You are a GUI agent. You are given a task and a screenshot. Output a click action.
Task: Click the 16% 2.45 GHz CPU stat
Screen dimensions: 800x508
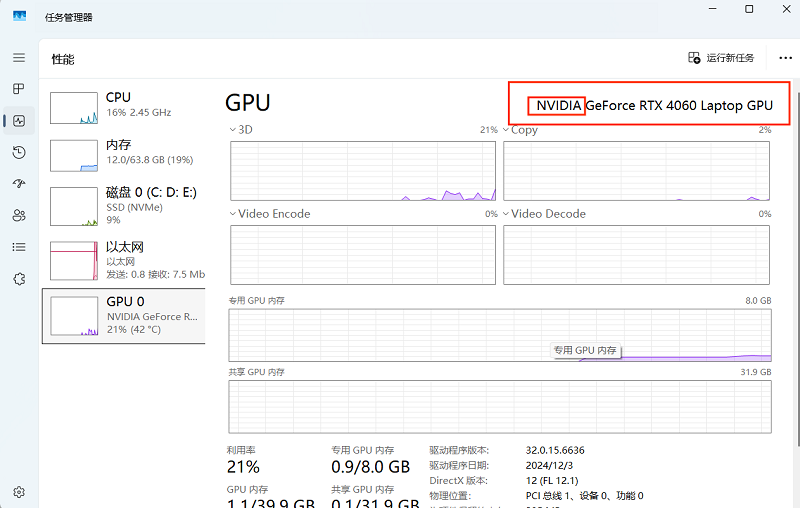139,113
